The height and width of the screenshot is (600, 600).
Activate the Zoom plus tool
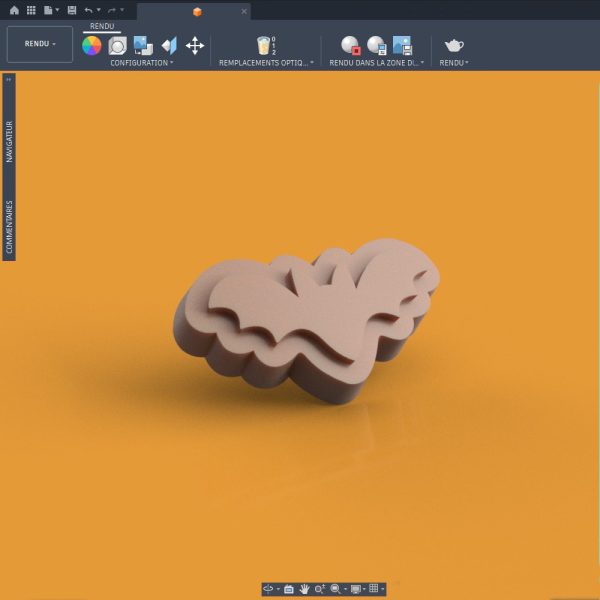pos(320,589)
